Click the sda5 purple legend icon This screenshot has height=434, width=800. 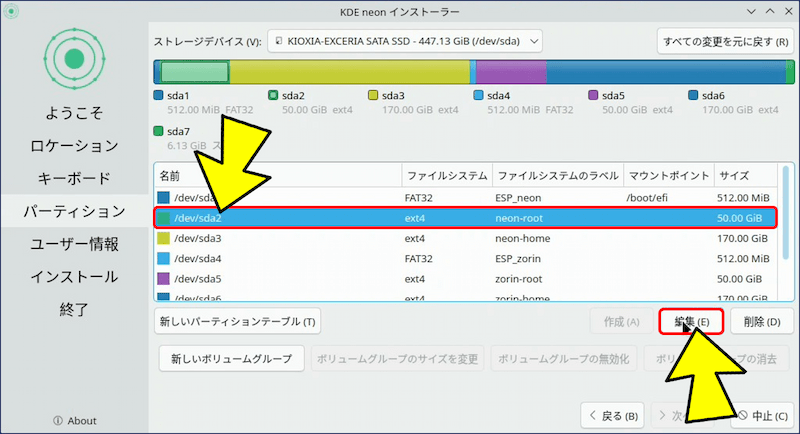(593, 96)
